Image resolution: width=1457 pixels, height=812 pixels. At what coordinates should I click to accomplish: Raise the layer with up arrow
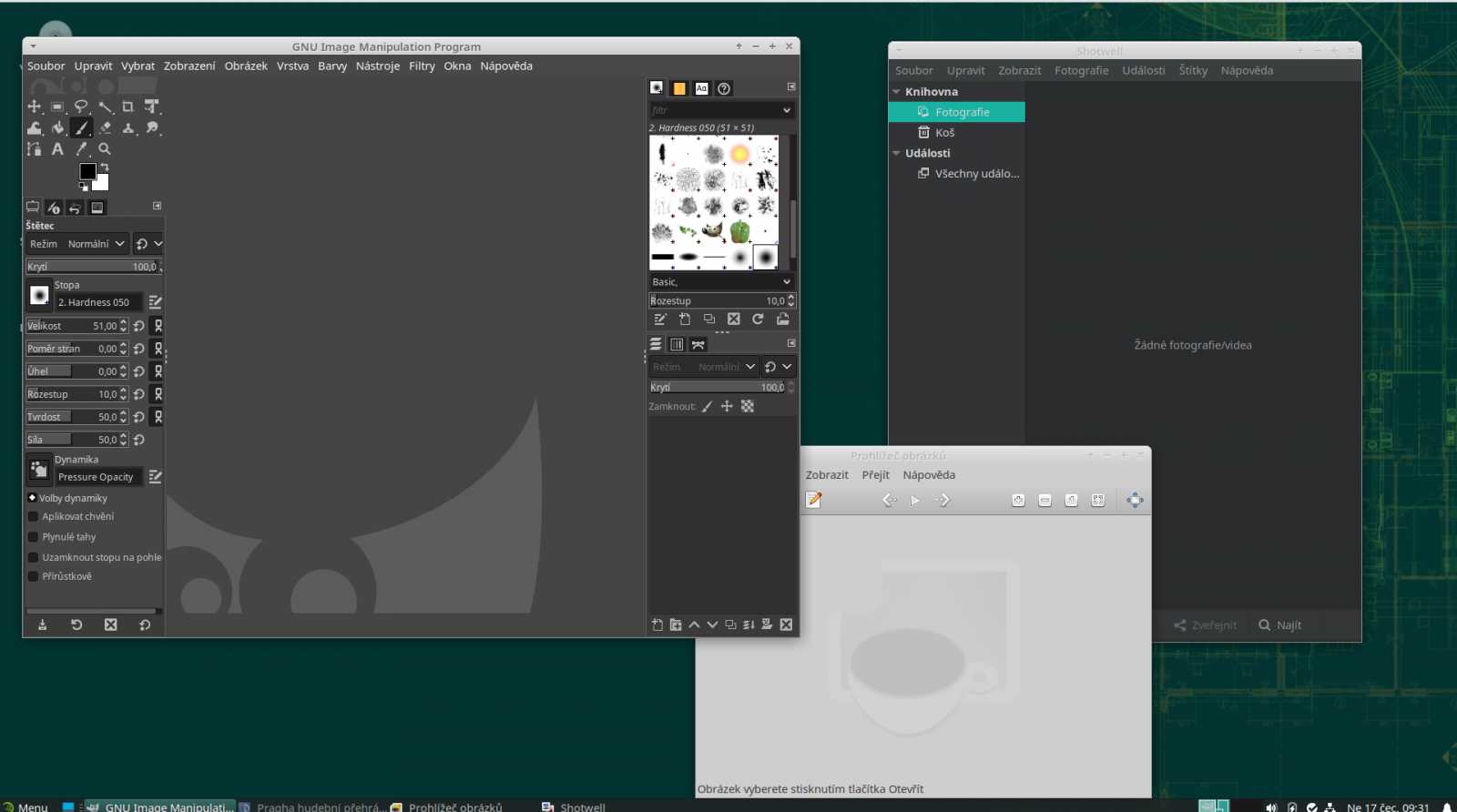point(694,624)
